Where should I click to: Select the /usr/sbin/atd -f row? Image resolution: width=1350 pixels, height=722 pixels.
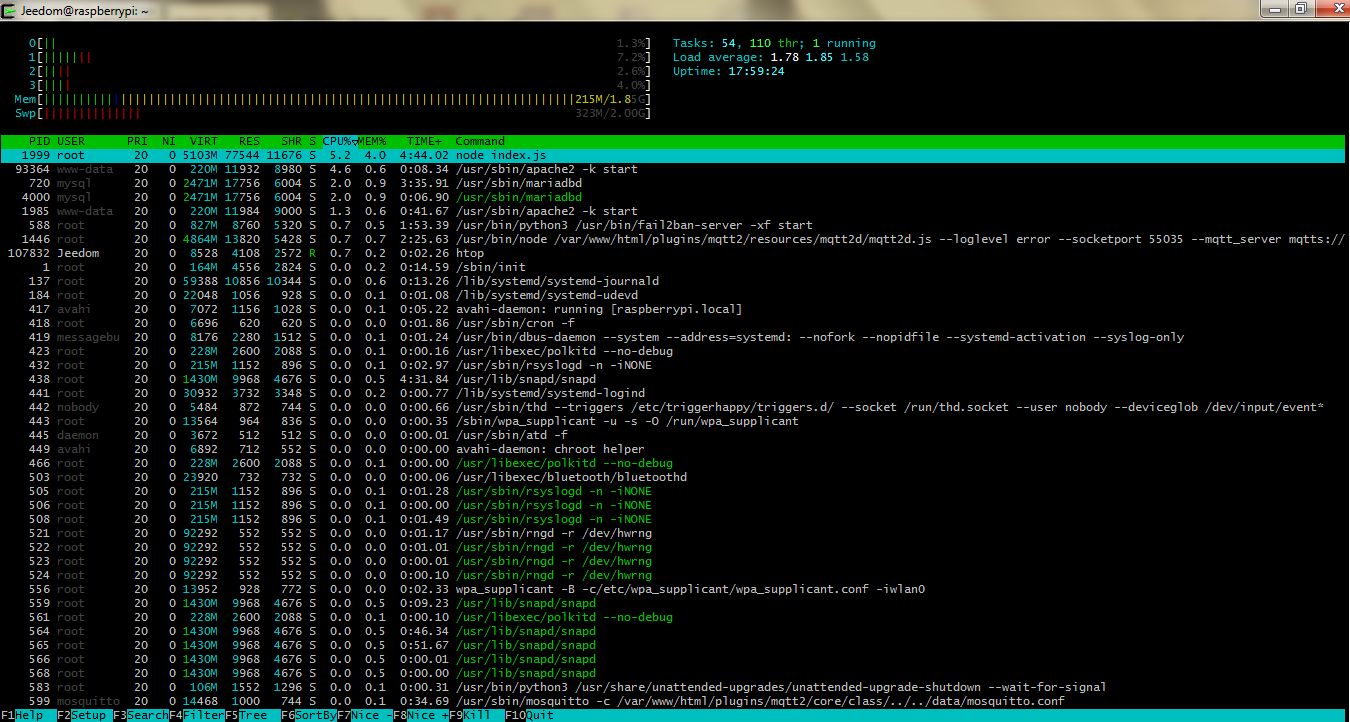pyautogui.click(x=673, y=435)
